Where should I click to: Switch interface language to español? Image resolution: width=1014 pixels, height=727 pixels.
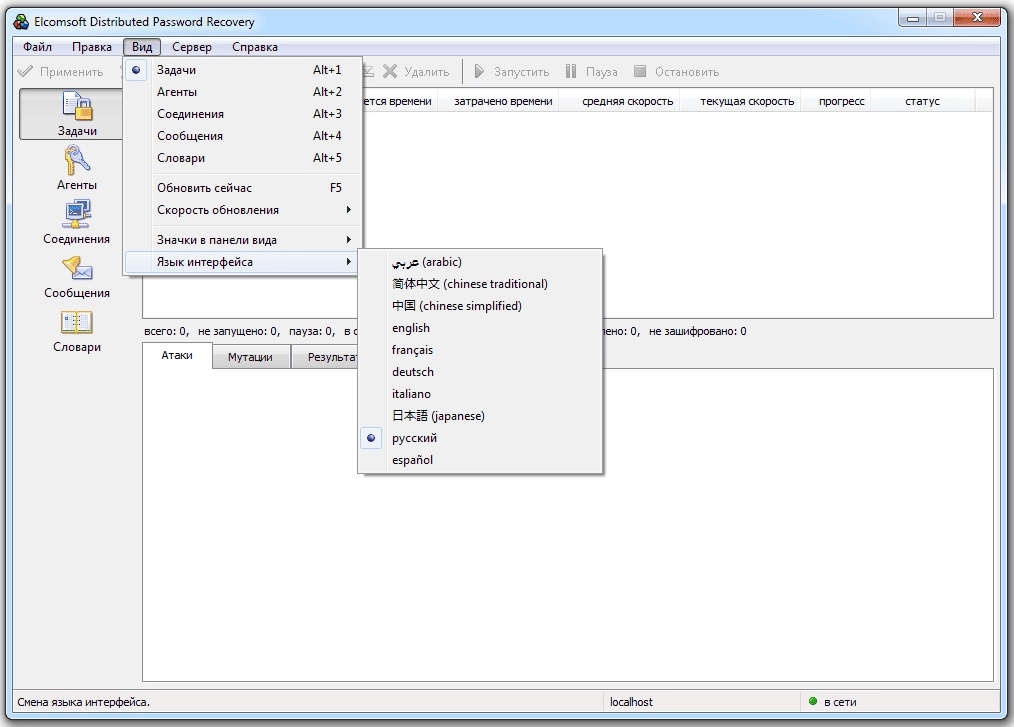pyautogui.click(x=480, y=460)
